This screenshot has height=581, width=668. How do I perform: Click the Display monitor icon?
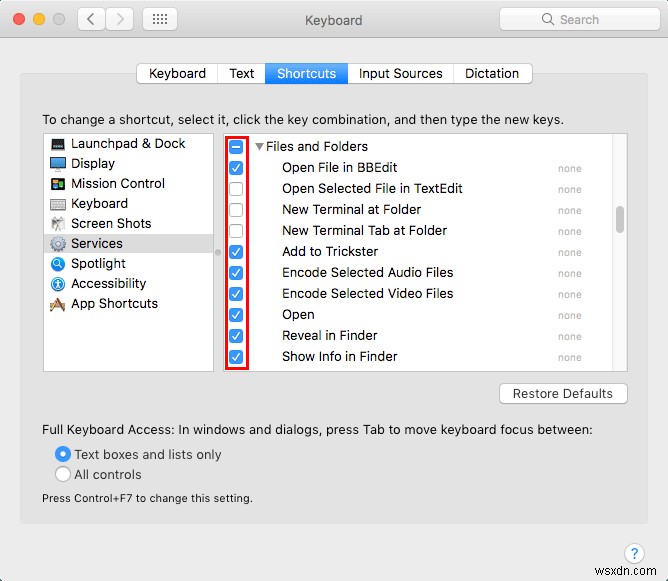click(x=58, y=164)
